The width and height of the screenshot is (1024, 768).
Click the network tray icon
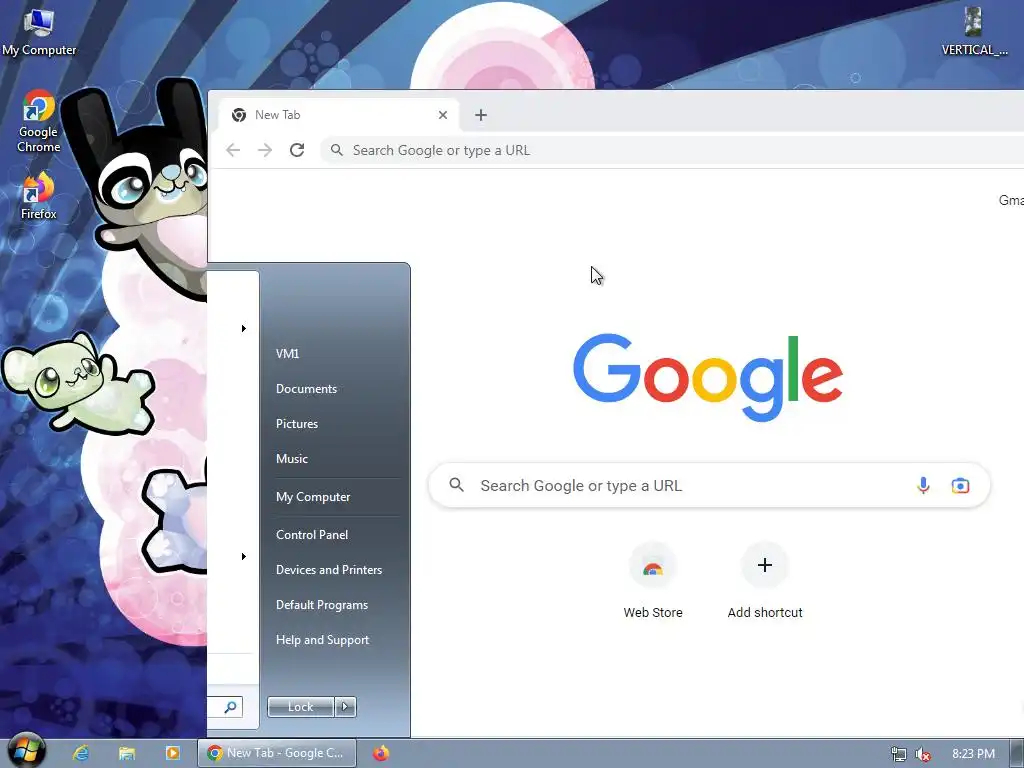tap(899, 754)
